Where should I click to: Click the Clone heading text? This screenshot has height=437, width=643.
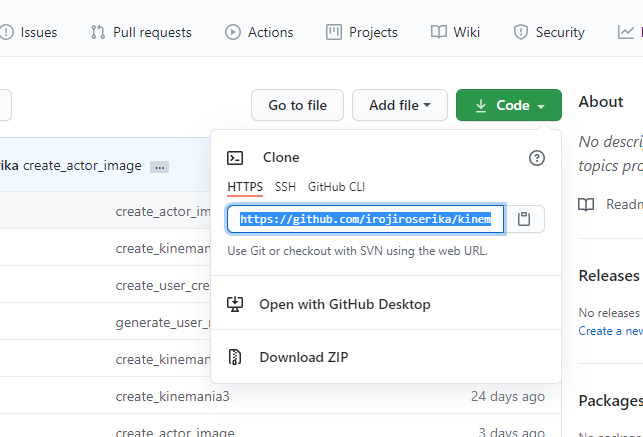pos(281,157)
